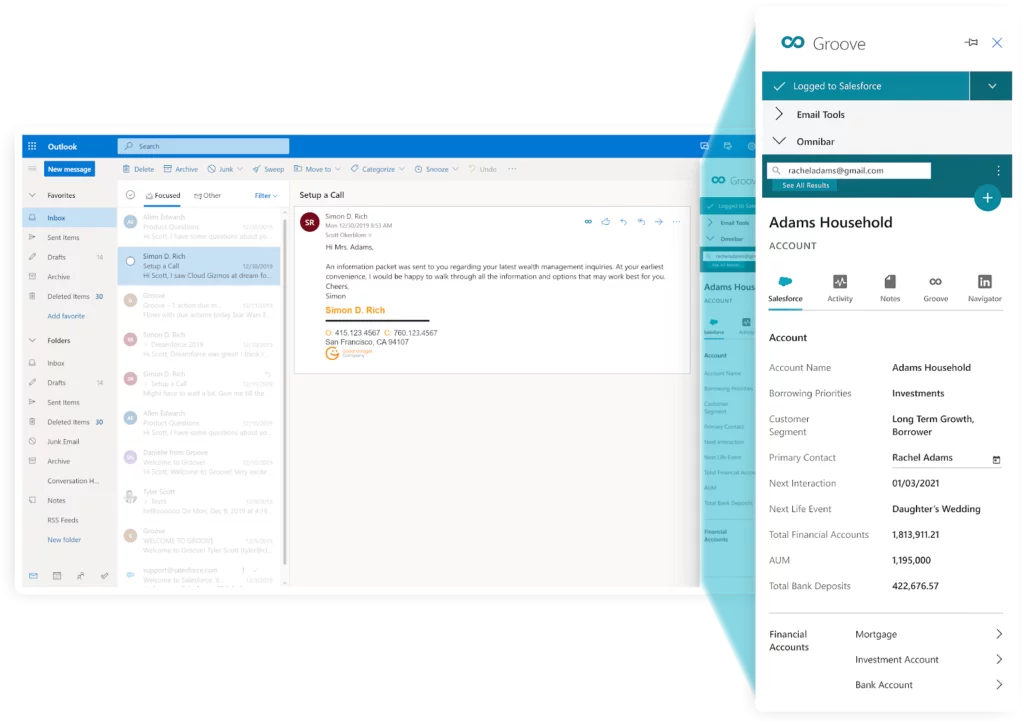The width and height of the screenshot is (1024, 724).
Task: Click See All Results link
Action: tap(805, 185)
